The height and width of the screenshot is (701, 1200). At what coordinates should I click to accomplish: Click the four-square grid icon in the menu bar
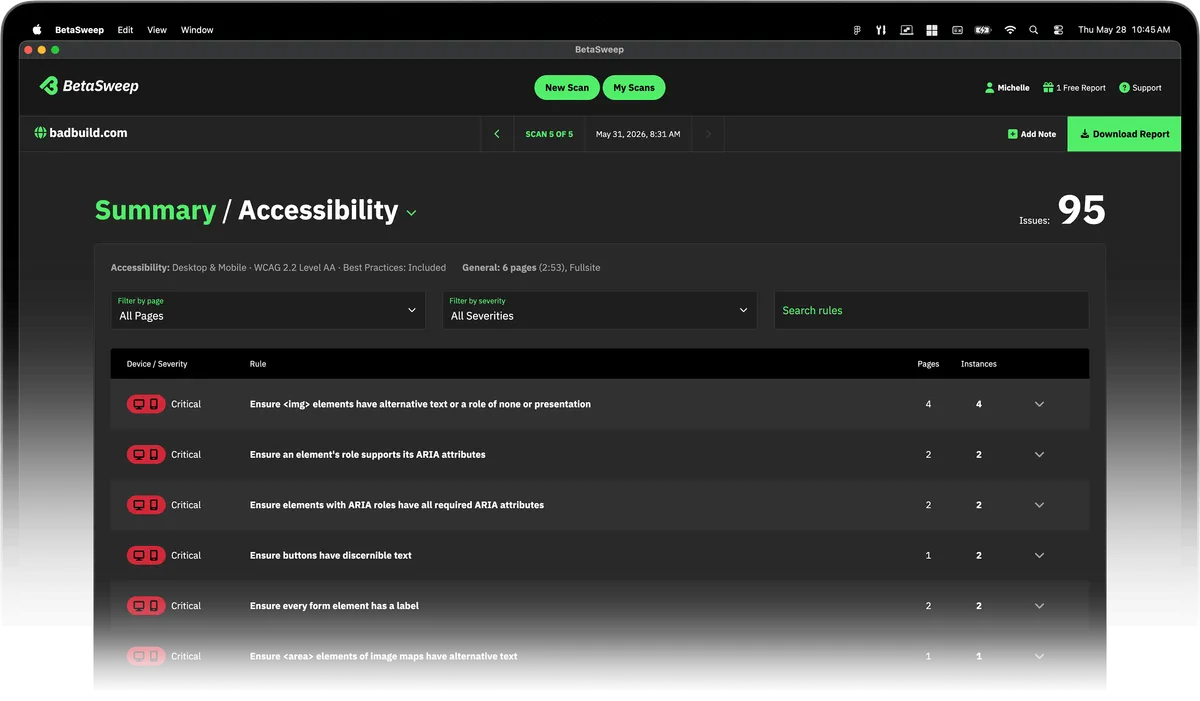pos(932,30)
